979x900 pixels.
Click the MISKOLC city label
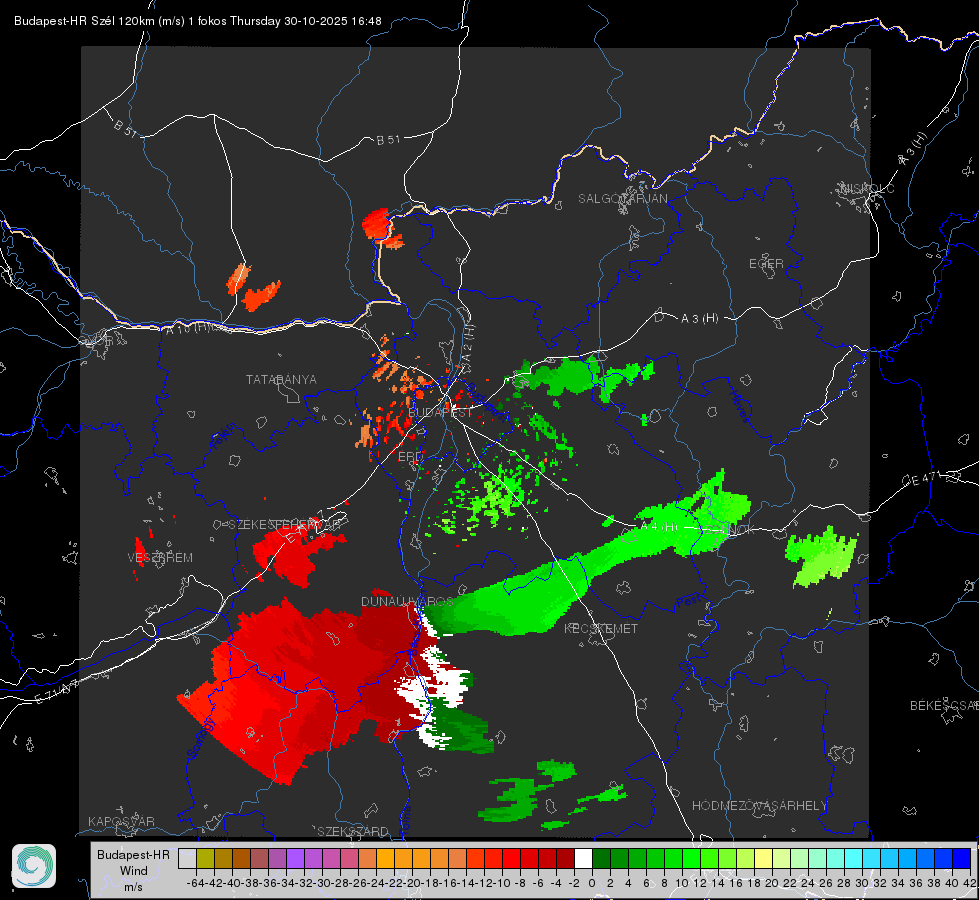click(x=868, y=188)
